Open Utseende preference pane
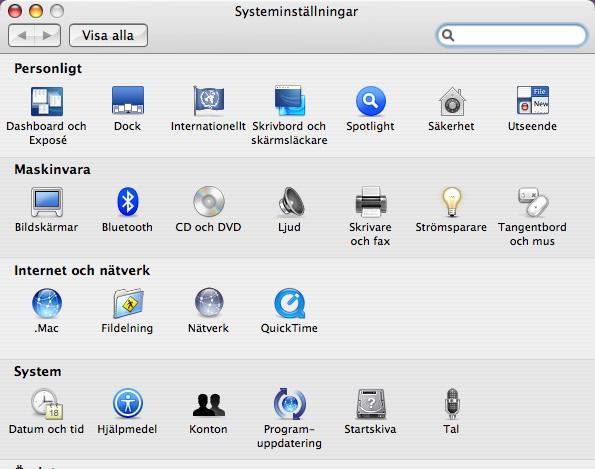The height and width of the screenshot is (469, 595). 533,100
